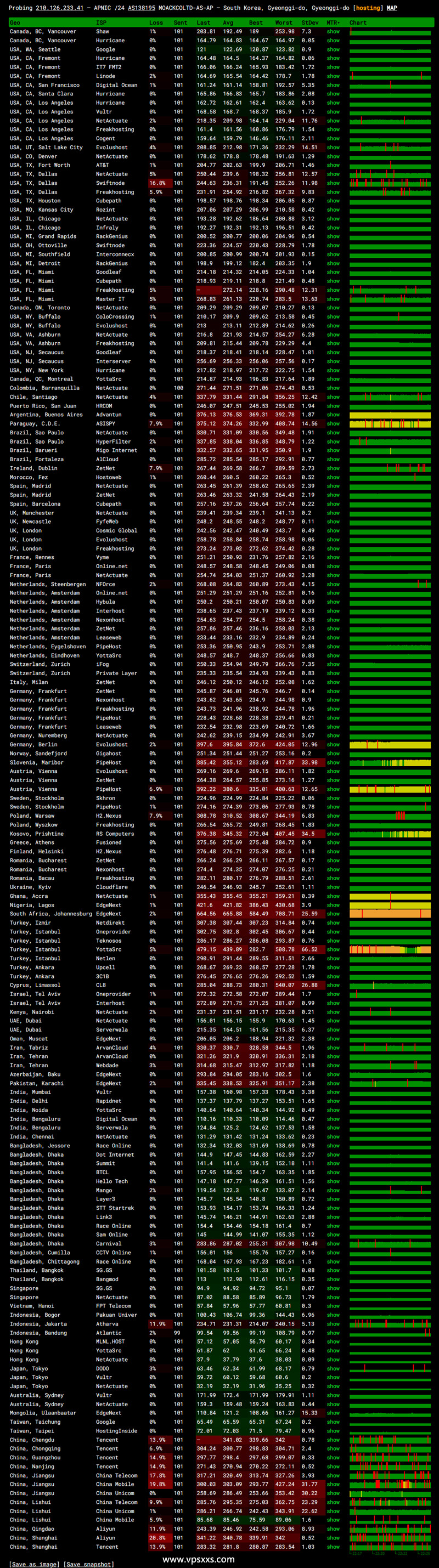Click the 'Private Layer' ISP name

tap(116, 673)
